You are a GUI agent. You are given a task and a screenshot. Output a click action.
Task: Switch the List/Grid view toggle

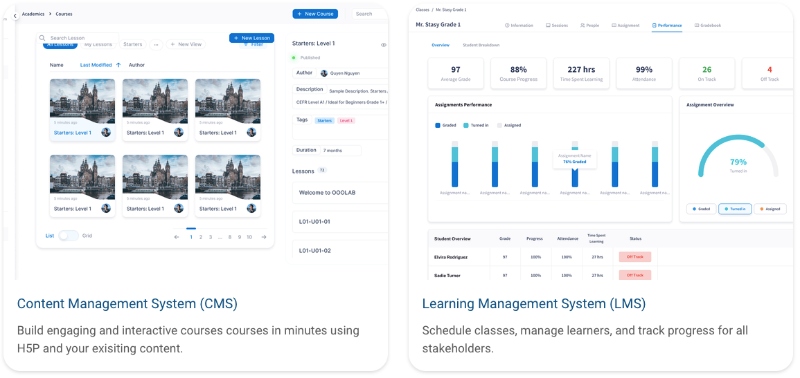point(68,236)
